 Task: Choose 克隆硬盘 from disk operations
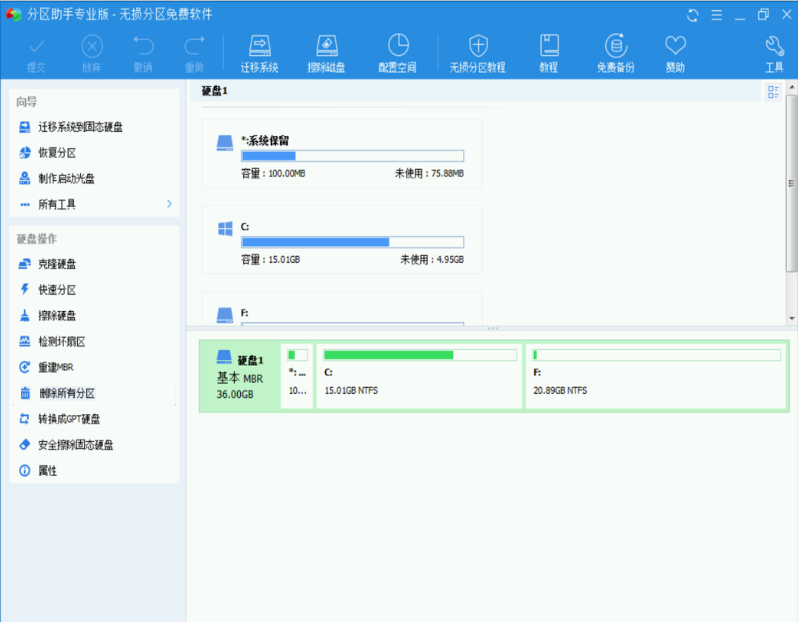[57, 264]
